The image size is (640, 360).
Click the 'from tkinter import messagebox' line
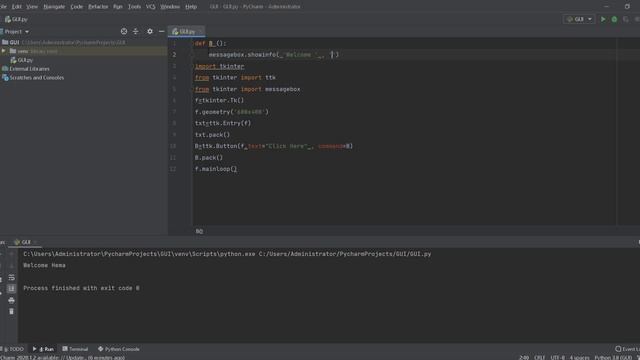click(x=247, y=89)
